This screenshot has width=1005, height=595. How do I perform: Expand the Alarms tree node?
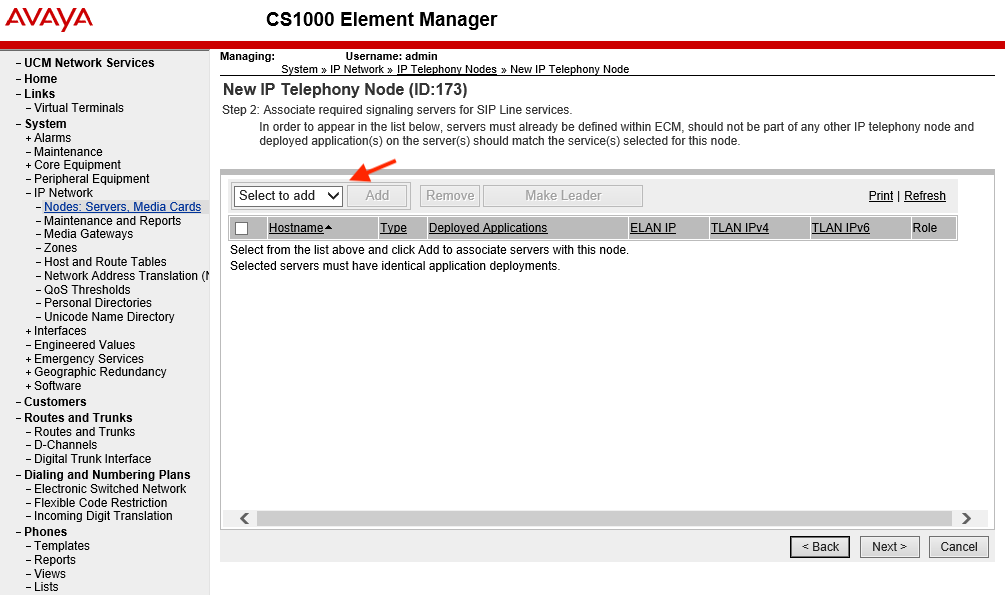(28, 138)
